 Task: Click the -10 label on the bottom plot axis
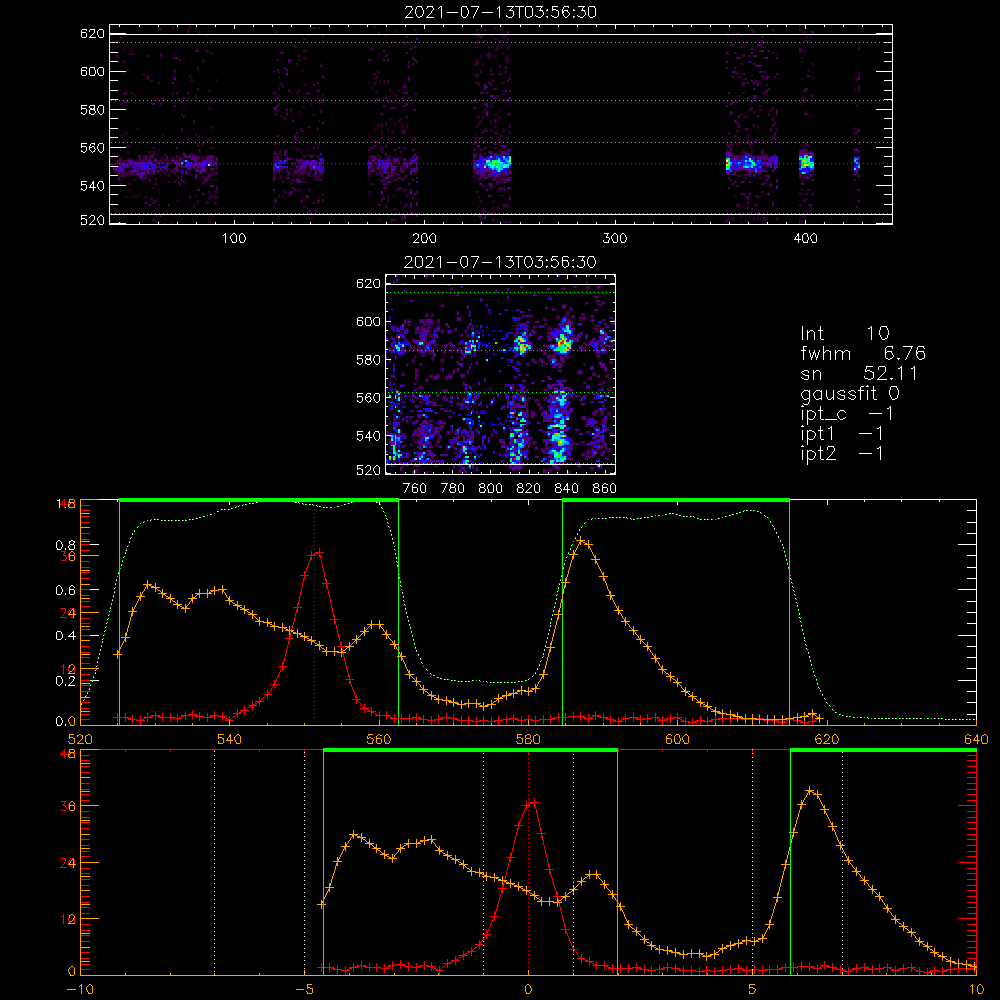80,990
